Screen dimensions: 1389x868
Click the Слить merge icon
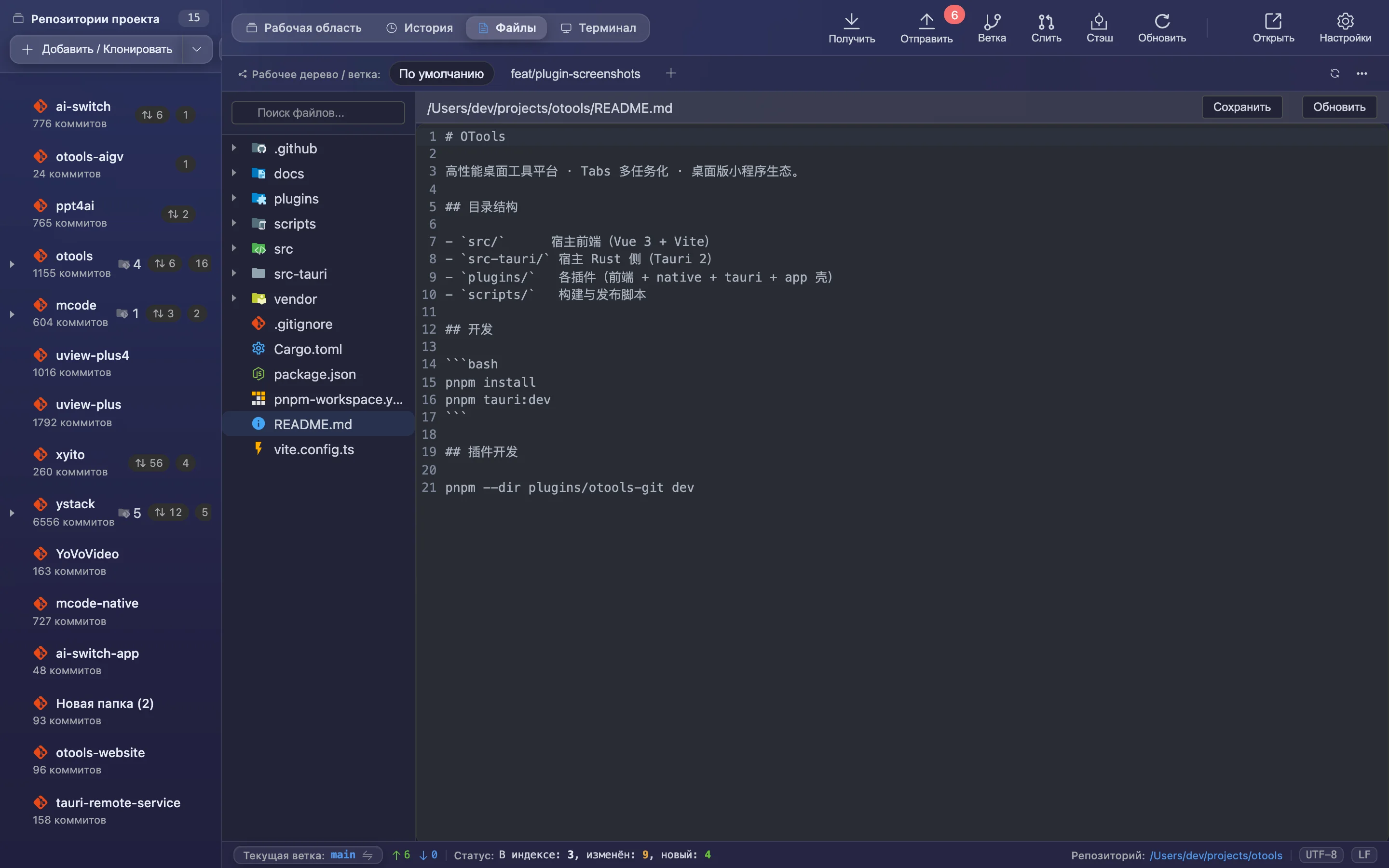(1046, 21)
